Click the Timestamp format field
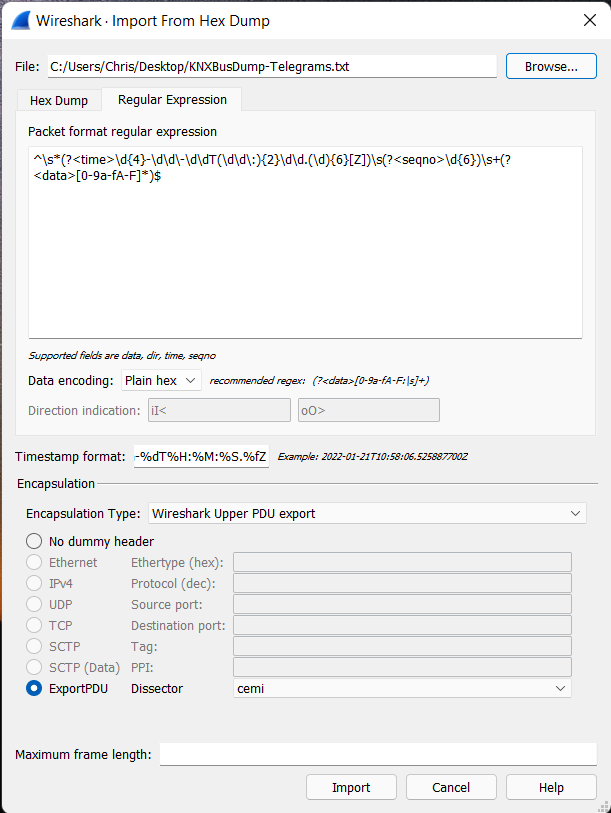The image size is (611, 813). 201,456
